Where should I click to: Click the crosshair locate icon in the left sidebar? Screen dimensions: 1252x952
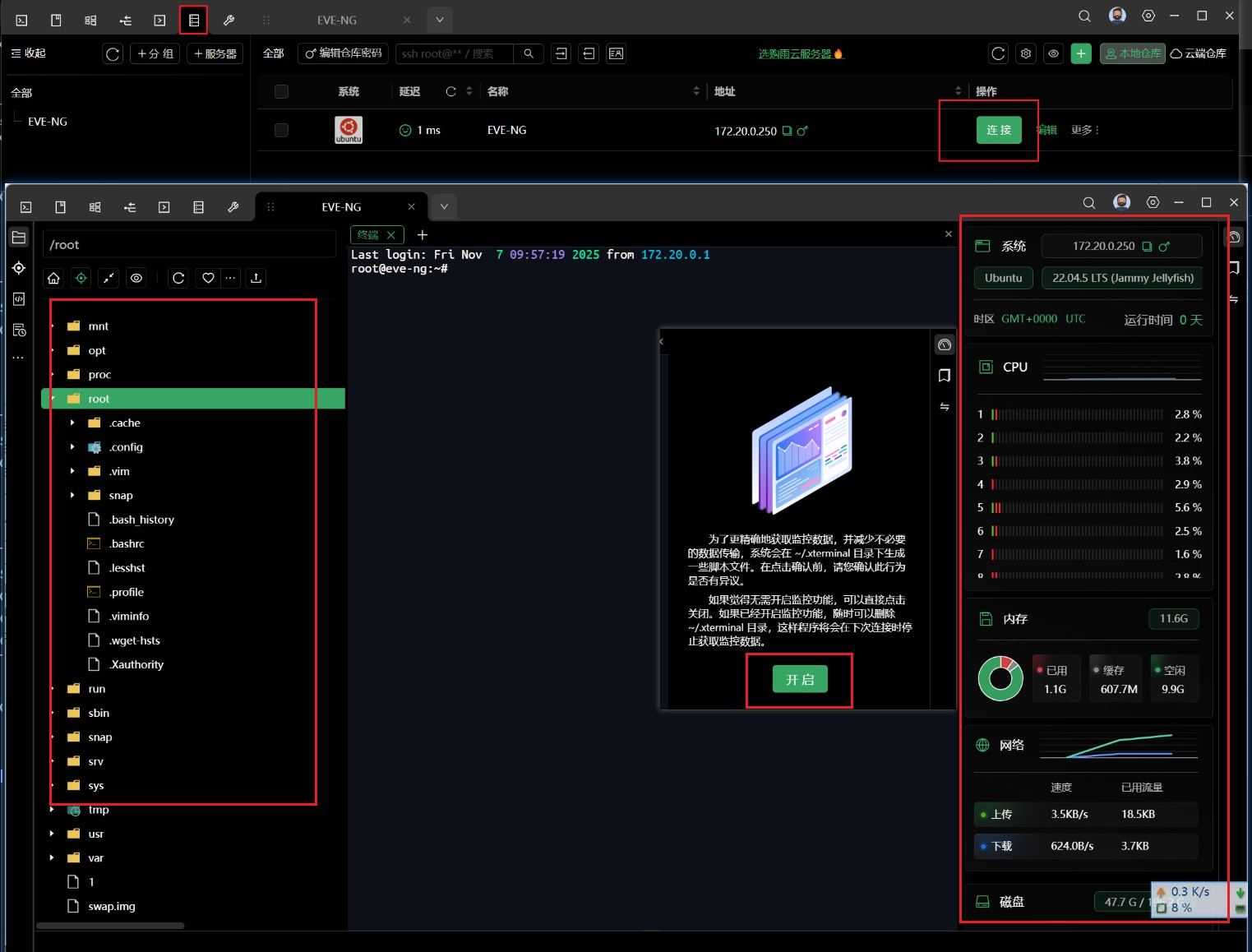[x=19, y=268]
